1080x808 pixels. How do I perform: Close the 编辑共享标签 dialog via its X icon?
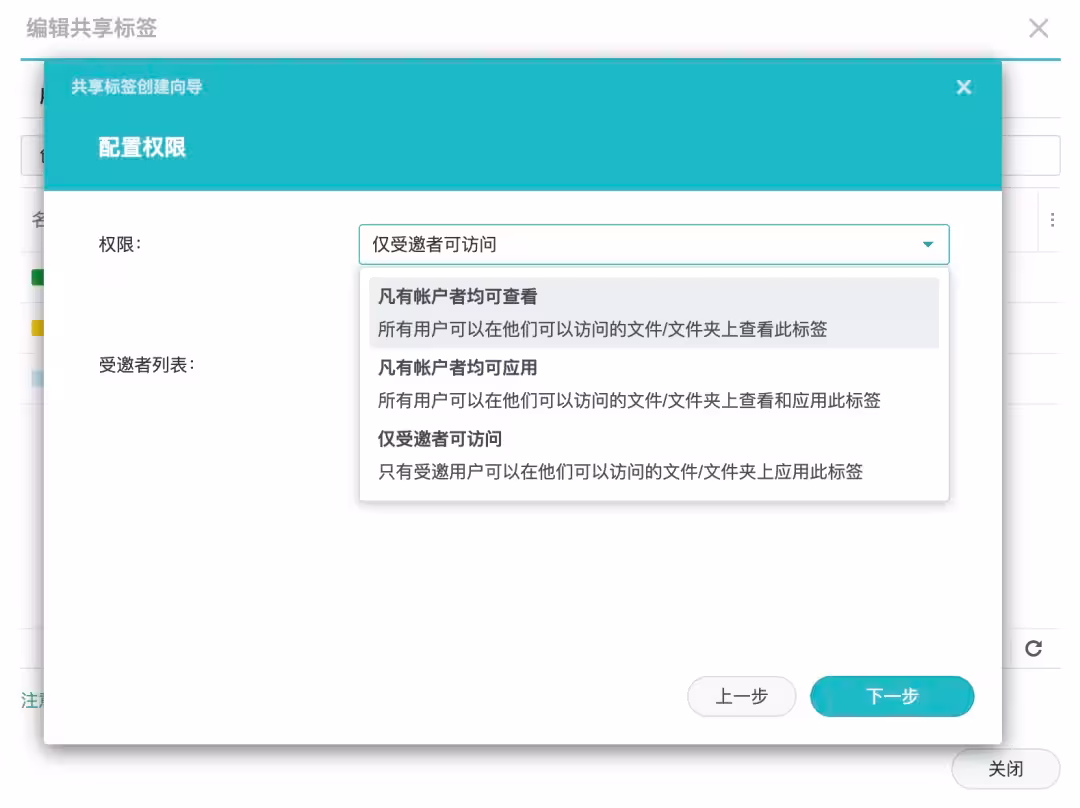[x=1039, y=28]
